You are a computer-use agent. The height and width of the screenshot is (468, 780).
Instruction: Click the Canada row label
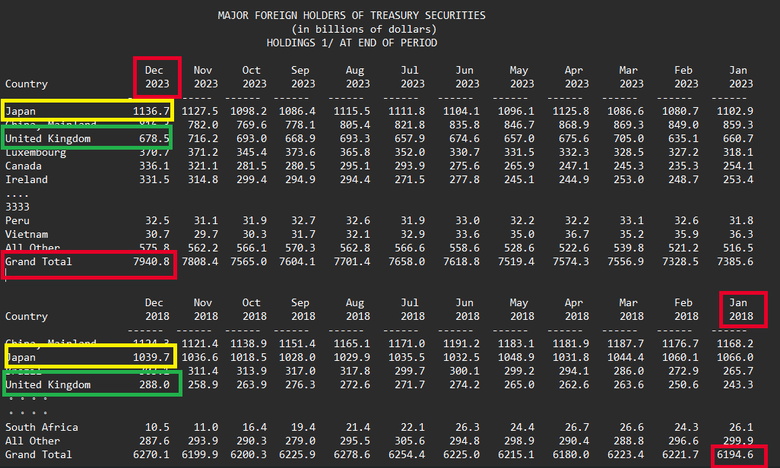pyautogui.click(x=23, y=166)
